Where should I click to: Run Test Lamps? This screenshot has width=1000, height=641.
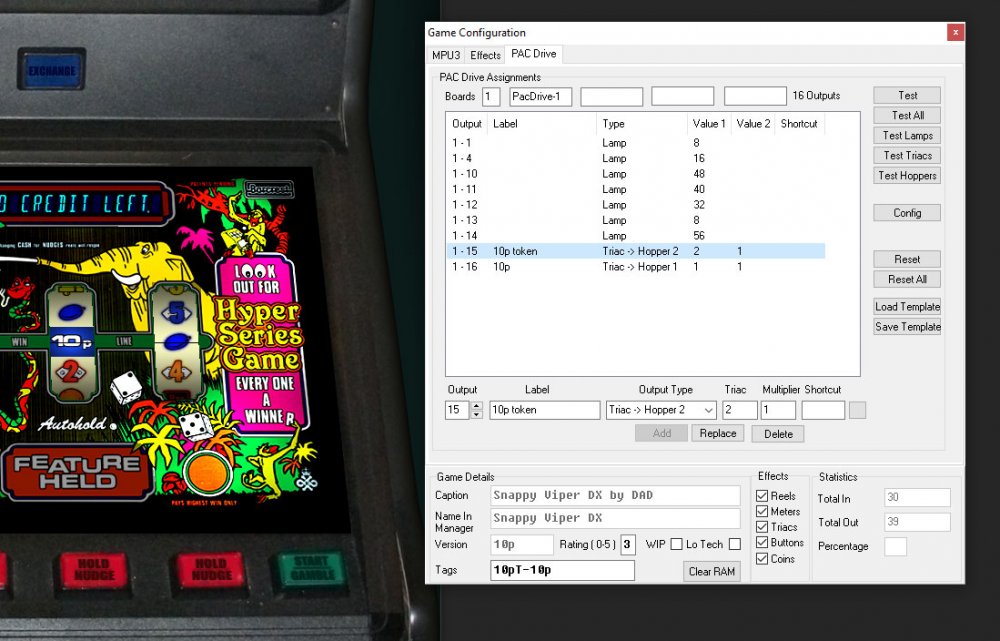click(907, 135)
